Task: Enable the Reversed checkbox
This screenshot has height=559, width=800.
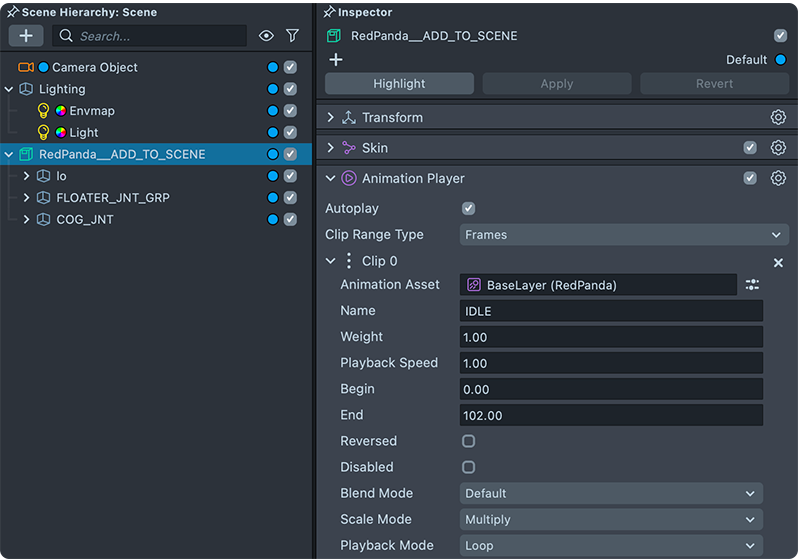Action: (x=469, y=441)
